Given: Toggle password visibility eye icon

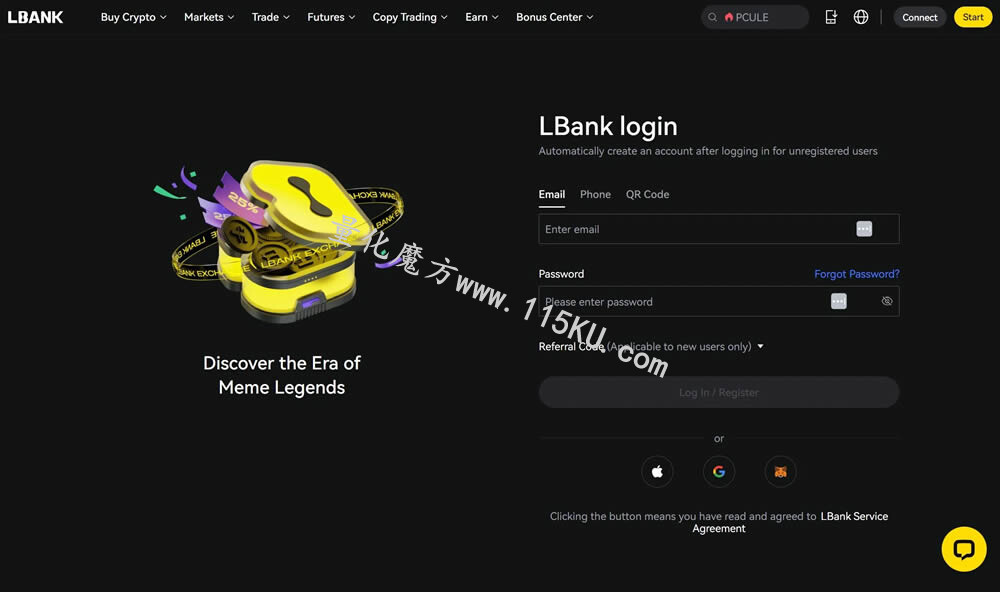Looking at the screenshot, I should pos(887,301).
